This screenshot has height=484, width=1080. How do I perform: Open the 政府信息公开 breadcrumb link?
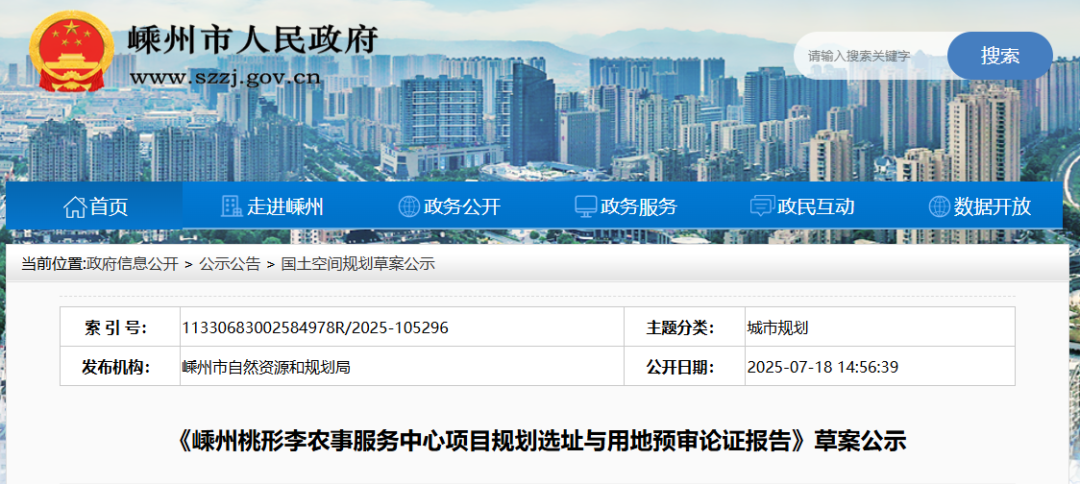(x=132, y=264)
